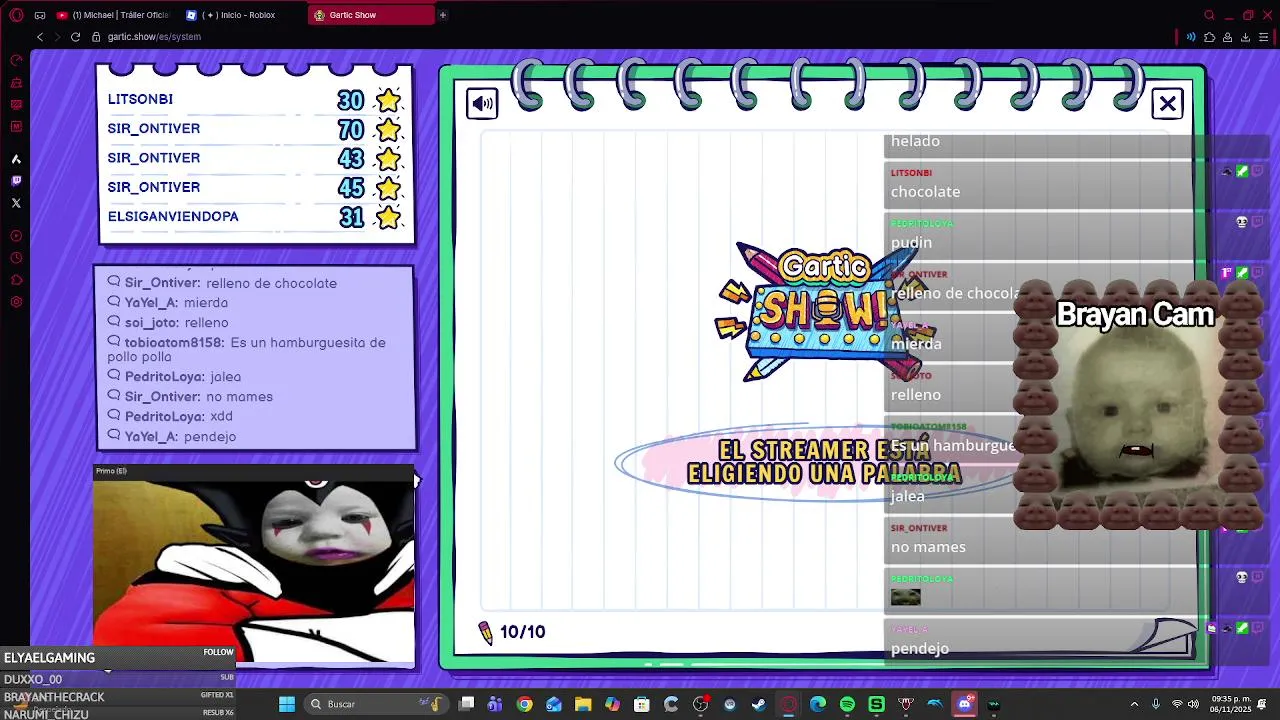Click the YaYel_A 'pendejo' chat message

(172, 436)
